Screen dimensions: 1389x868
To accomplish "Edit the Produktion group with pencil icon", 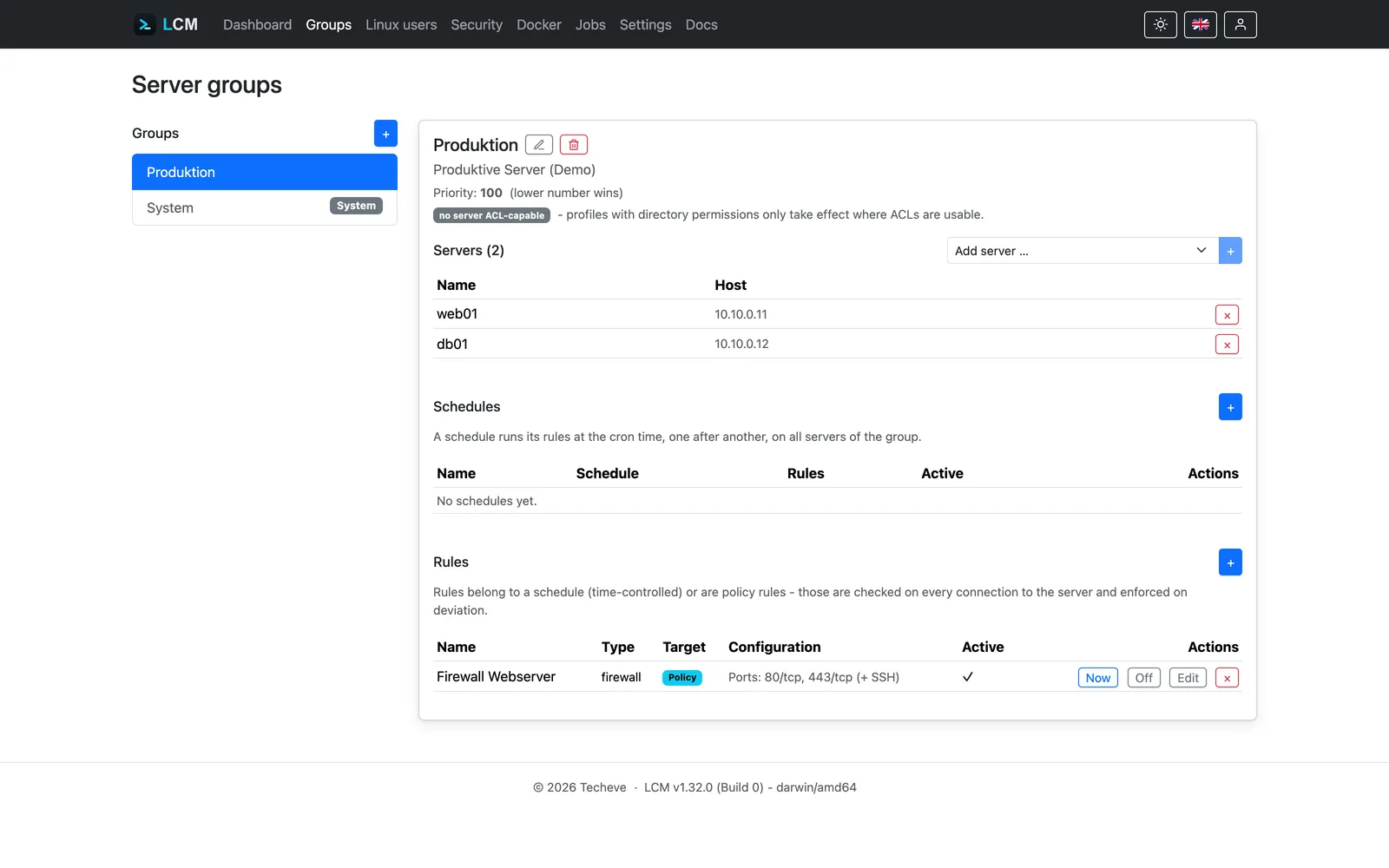I will tap(539, 145).
